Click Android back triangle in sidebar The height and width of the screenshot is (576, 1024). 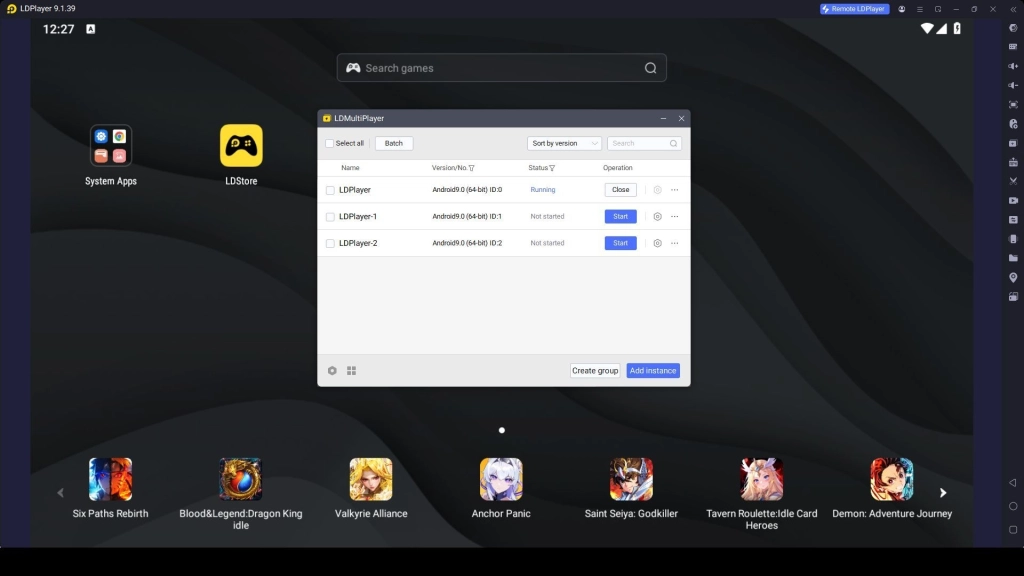pos(1013,483)
